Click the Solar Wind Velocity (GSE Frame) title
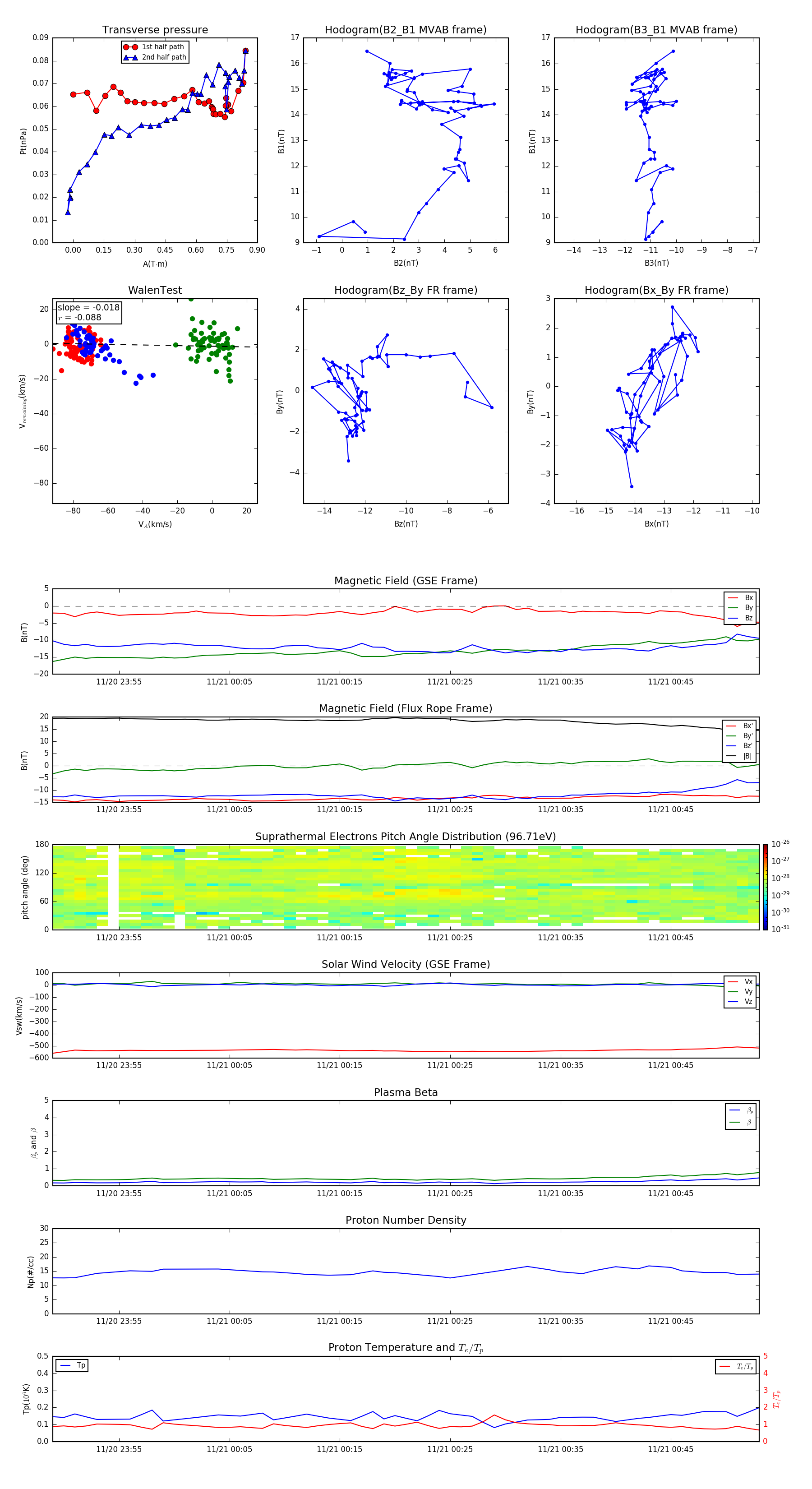This screenshot has height=1489, width=812. 406,964
